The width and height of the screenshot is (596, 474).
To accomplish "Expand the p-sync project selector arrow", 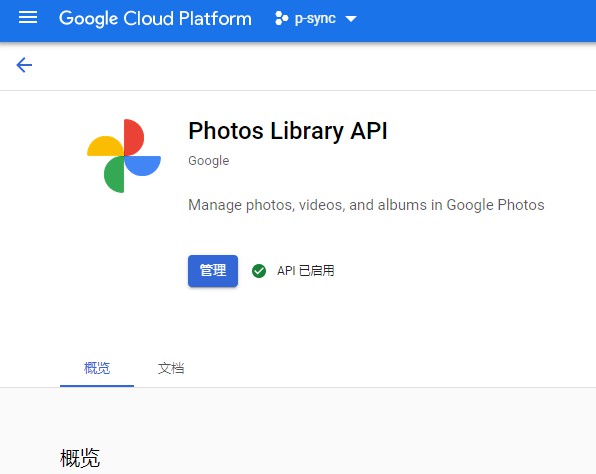I will (351, 19).
